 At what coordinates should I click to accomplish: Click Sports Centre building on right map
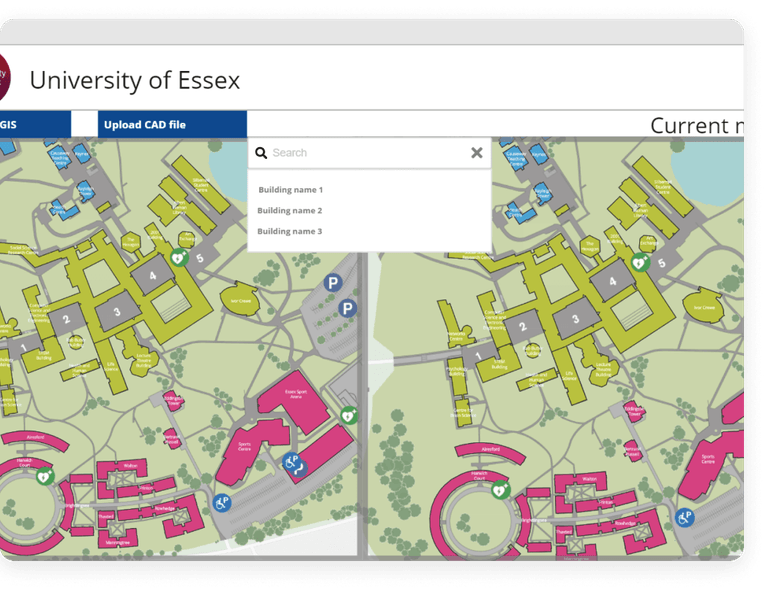point(708,459)
